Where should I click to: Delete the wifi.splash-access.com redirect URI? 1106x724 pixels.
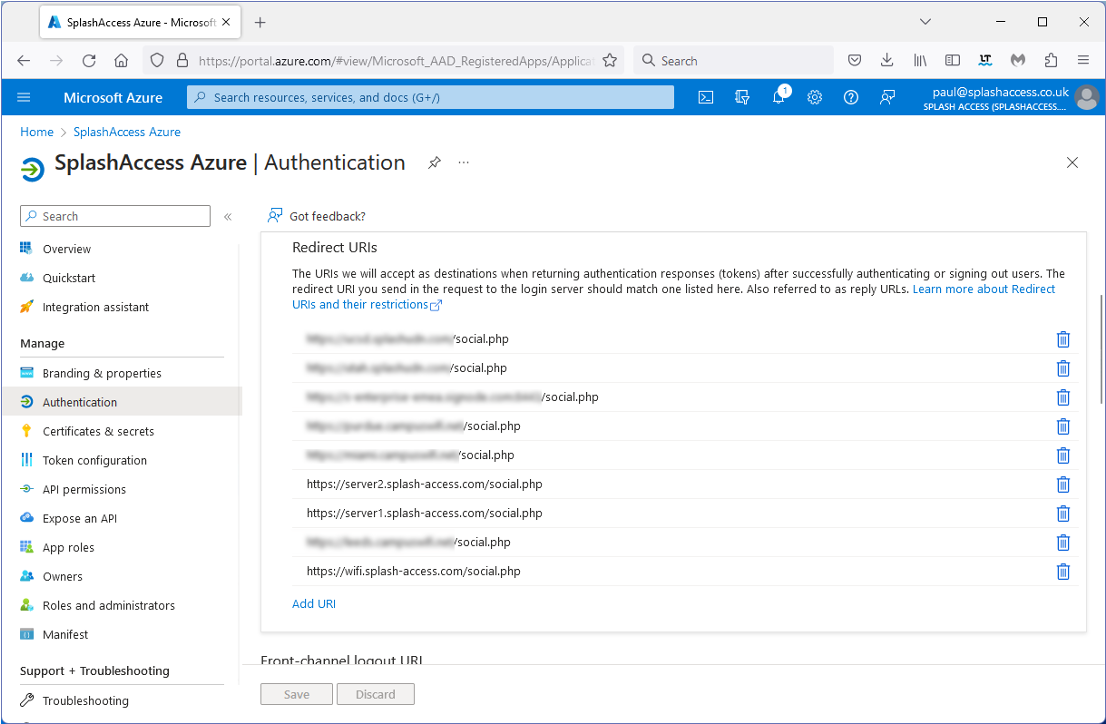point(1063,572)
